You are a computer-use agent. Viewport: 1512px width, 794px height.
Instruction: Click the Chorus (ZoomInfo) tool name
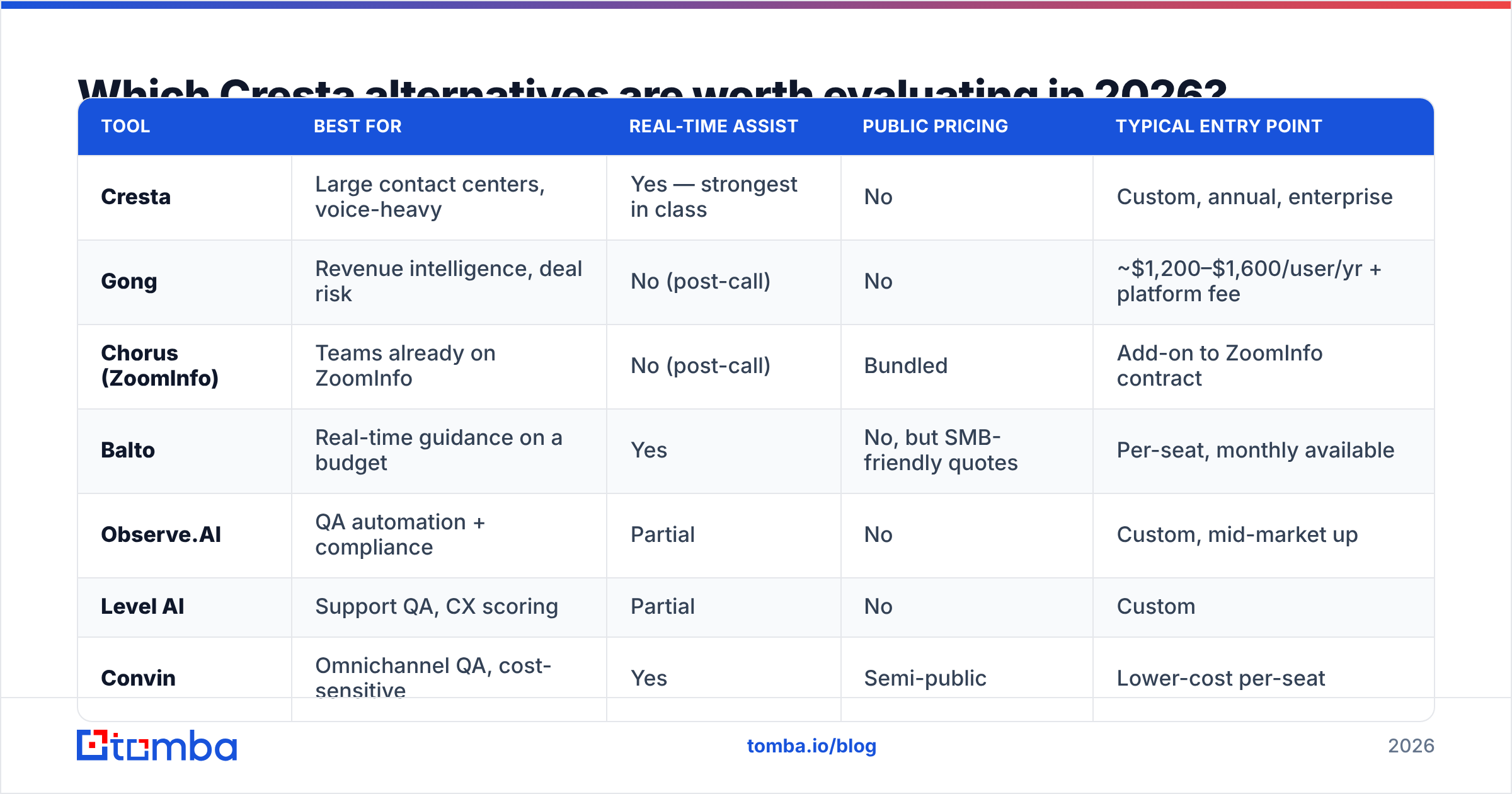pyautogui.click(x=160, y=366)
